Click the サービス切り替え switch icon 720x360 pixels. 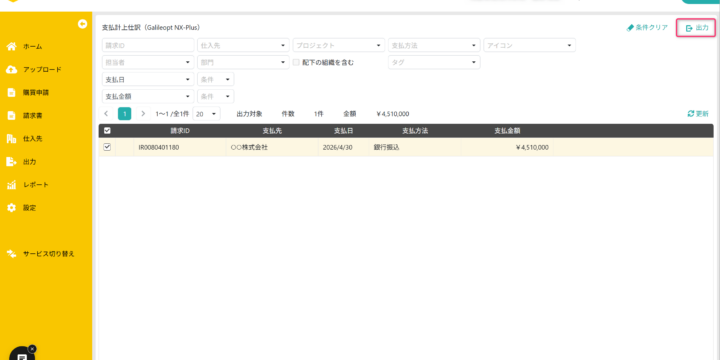12,253
